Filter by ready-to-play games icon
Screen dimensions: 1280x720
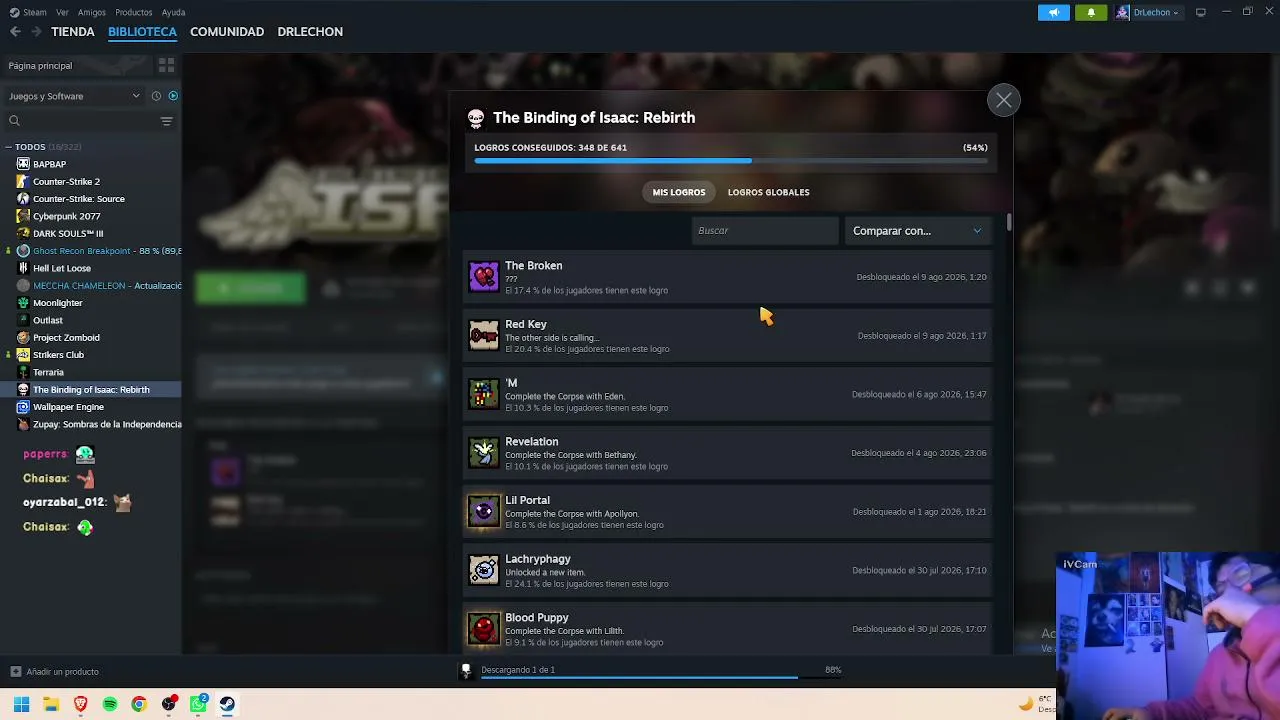(173, 96)
